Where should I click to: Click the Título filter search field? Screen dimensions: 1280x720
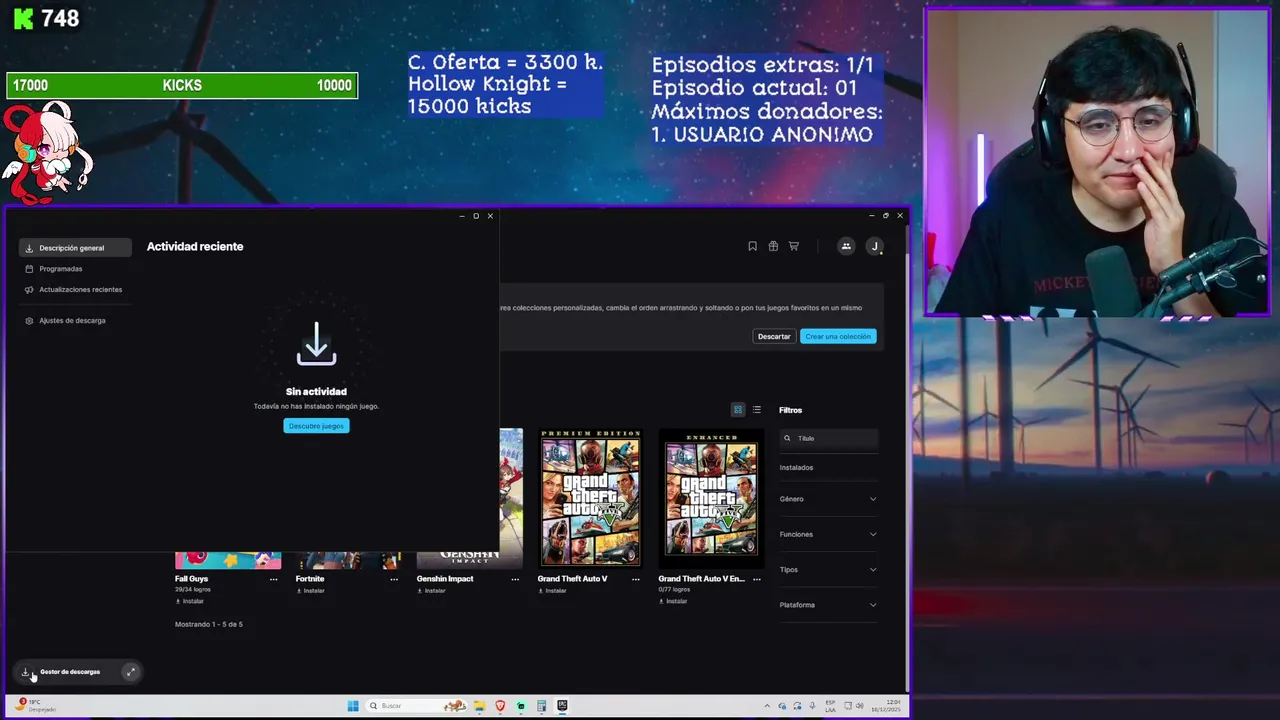coord(829,438)
